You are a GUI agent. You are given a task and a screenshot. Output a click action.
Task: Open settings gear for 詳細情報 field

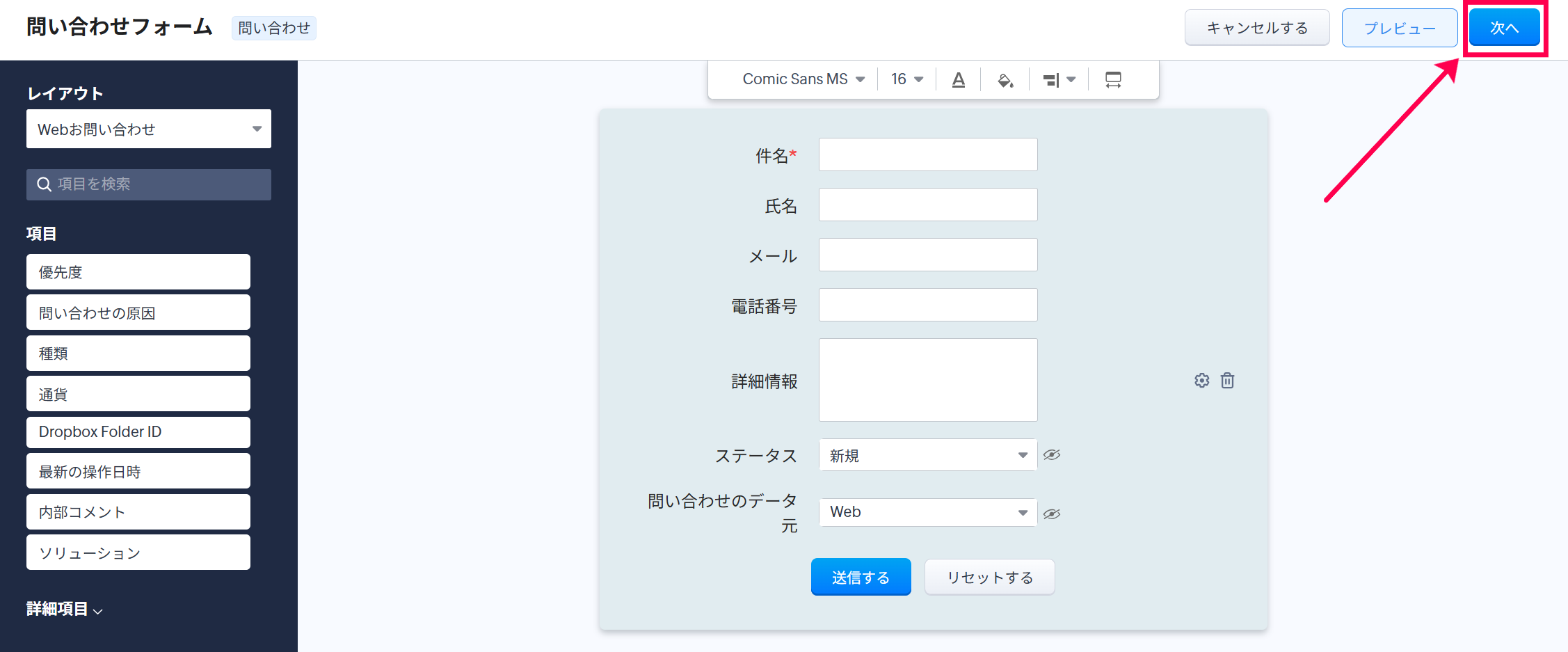click(1201, 381)
